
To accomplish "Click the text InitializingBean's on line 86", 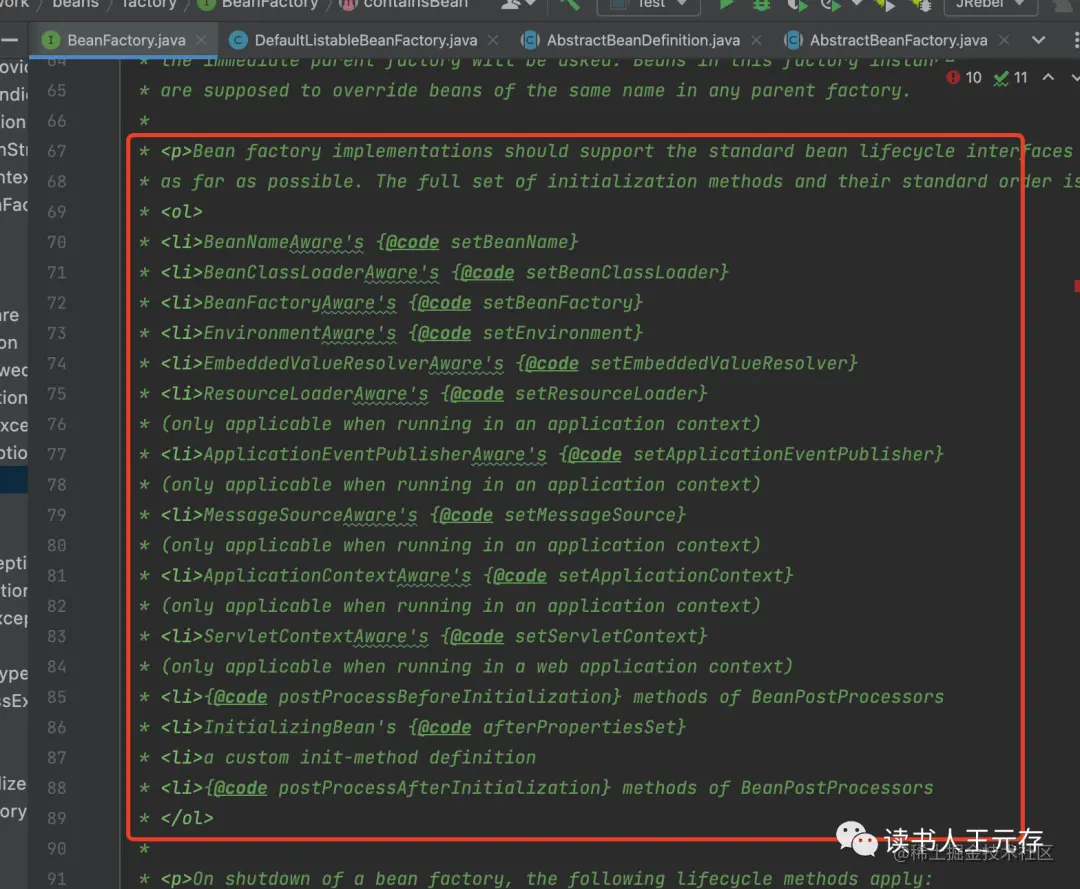I will coord(300,727).
